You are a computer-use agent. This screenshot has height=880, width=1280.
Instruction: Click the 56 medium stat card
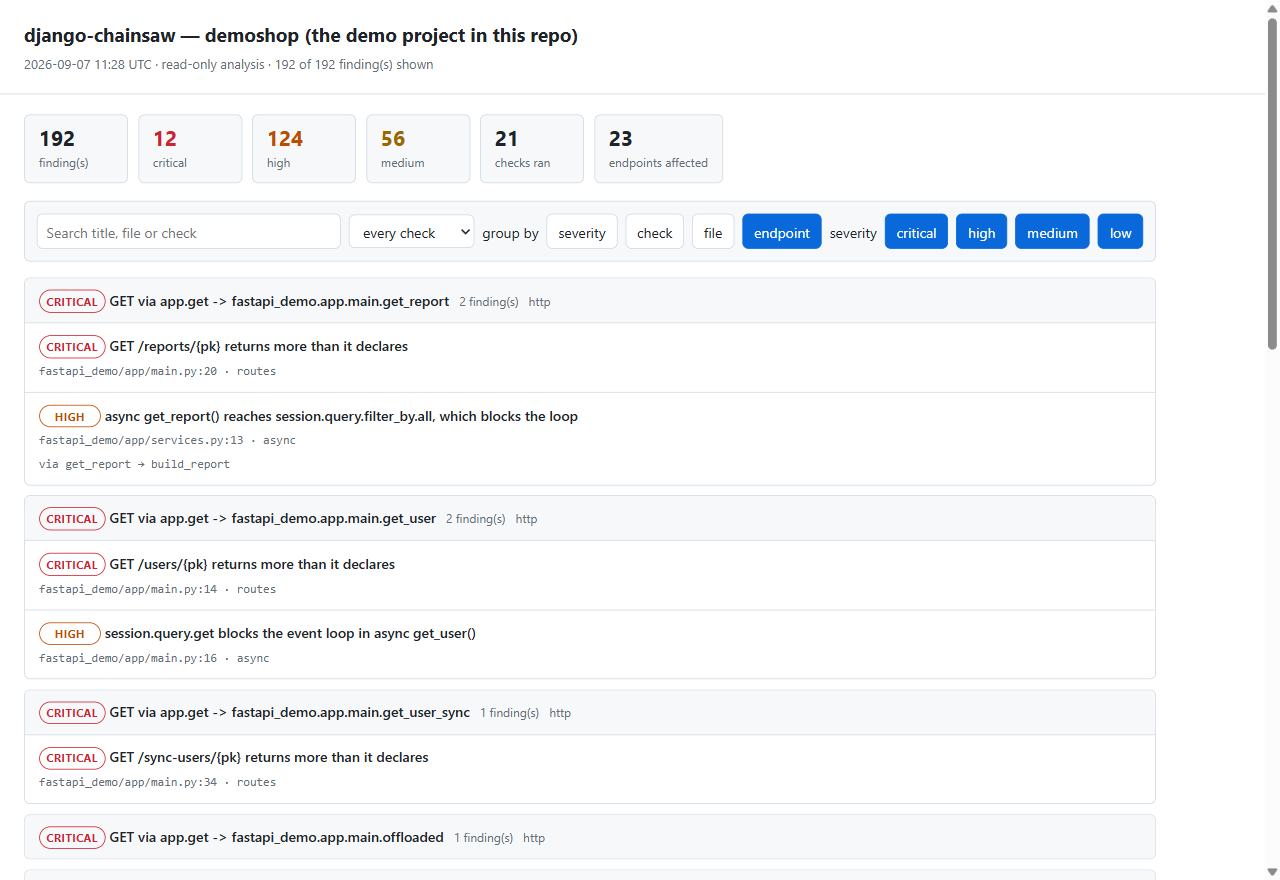(x=418, y=149)
